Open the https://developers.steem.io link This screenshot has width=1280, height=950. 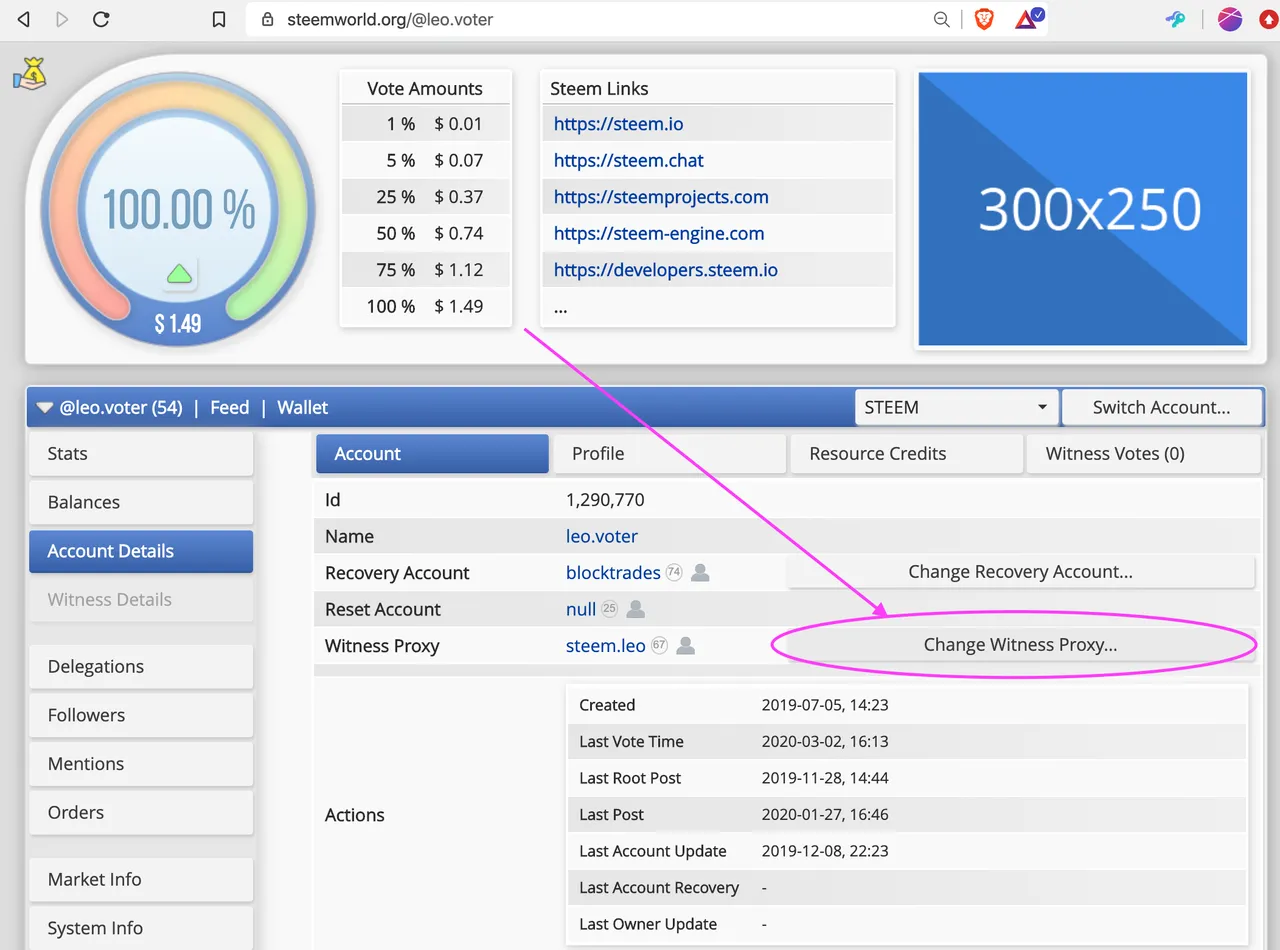[x=665, y=270]
